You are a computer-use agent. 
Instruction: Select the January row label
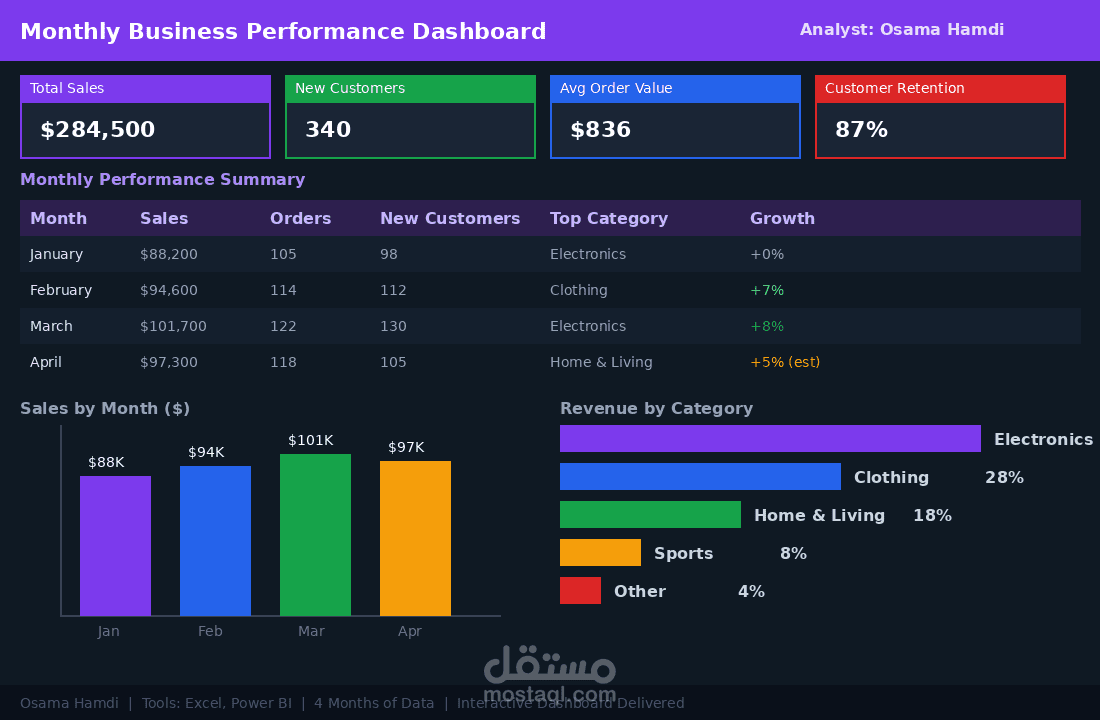(56, 254)
